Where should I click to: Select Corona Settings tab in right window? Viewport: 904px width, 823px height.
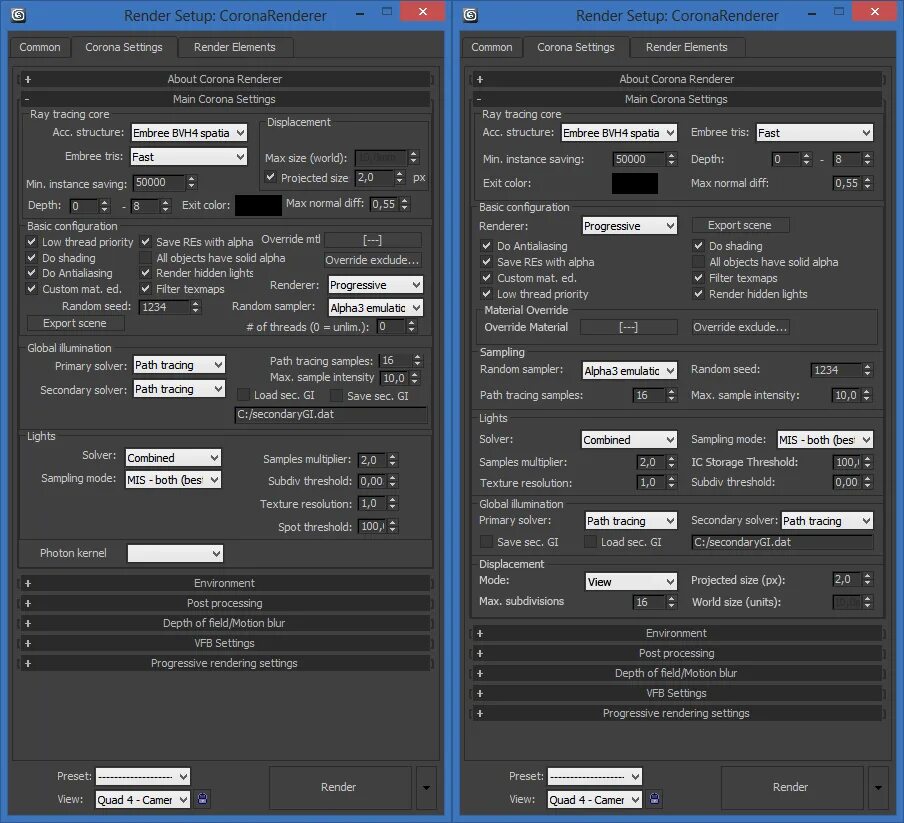(576, 47)
